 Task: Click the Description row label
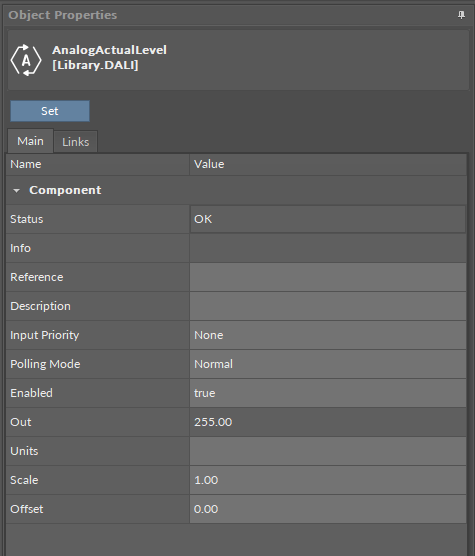(x=40, y=306)
